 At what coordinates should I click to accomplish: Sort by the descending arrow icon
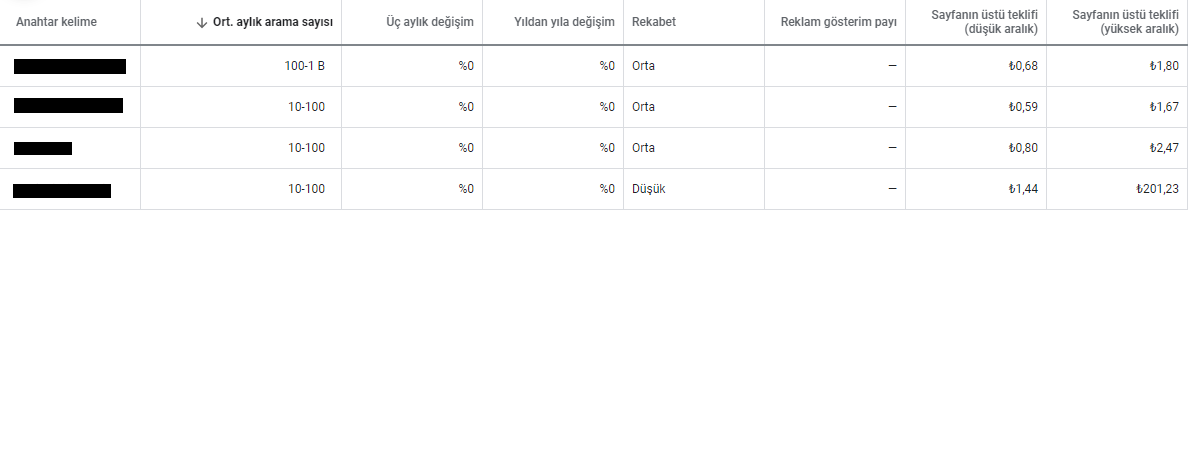click(x=202, y=23)
